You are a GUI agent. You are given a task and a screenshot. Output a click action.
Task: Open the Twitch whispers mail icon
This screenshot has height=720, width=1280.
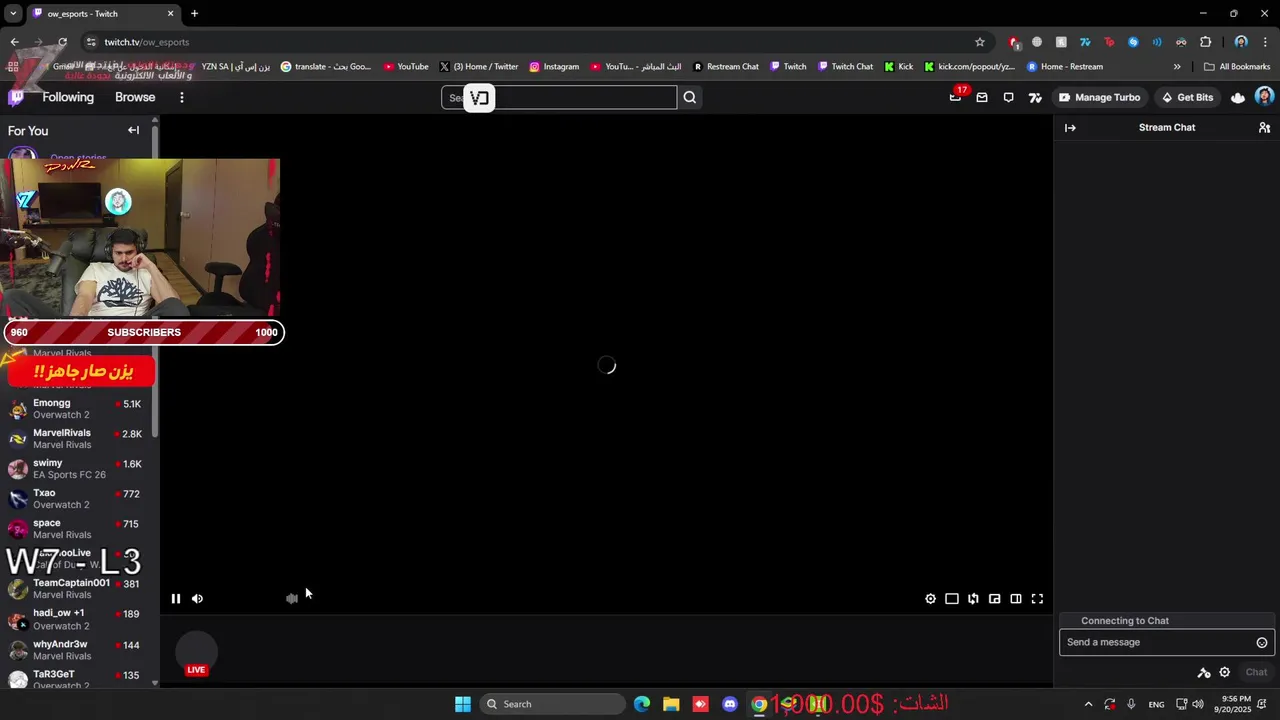[982, 97]
